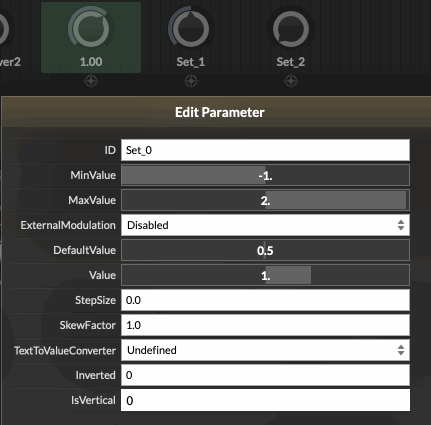431x425 pixels.
Task: Click the target icon below the 1.00 knob
Action: coord(91,81)
